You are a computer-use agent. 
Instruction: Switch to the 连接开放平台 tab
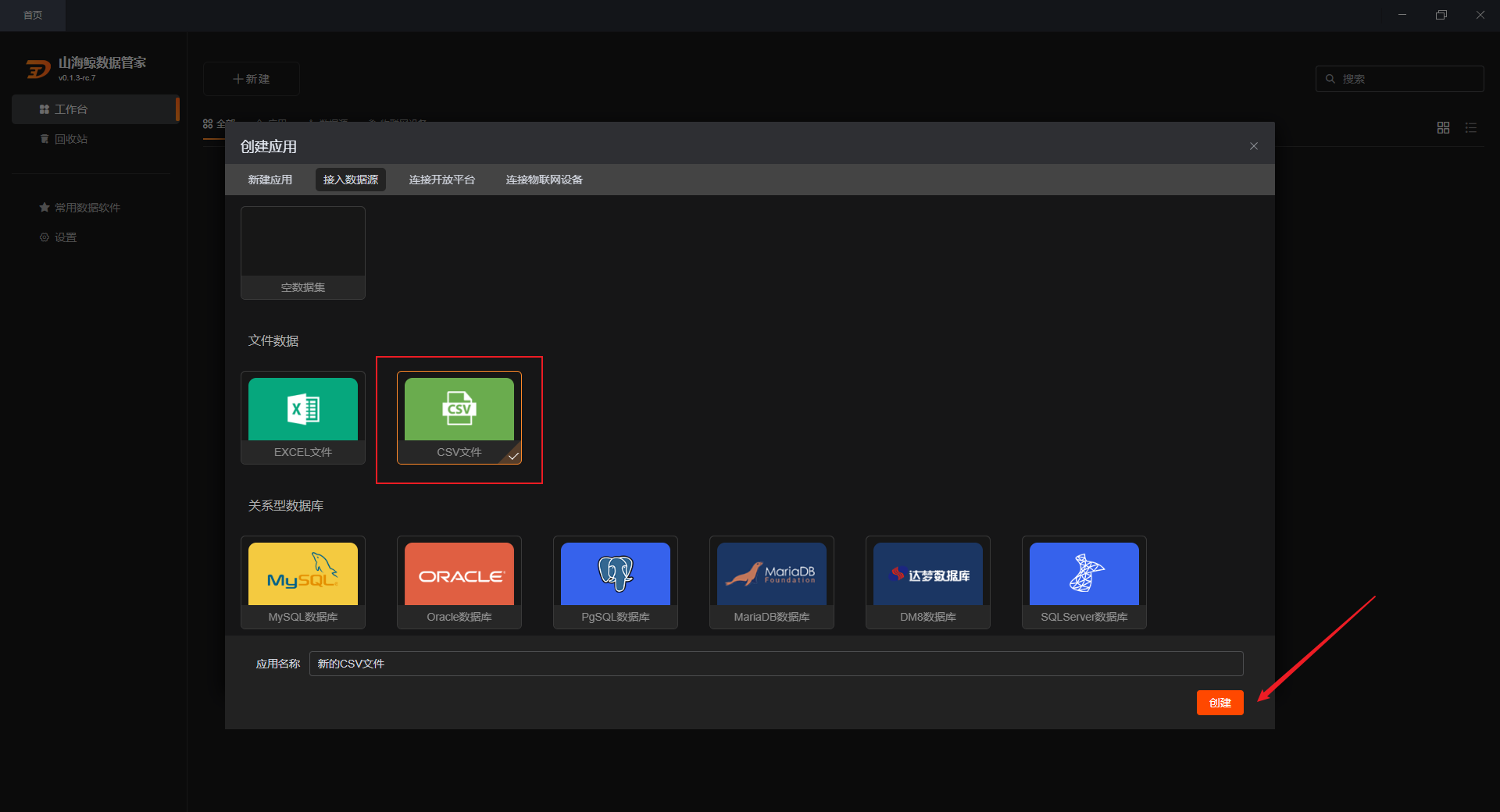click(x=442, y=180)
